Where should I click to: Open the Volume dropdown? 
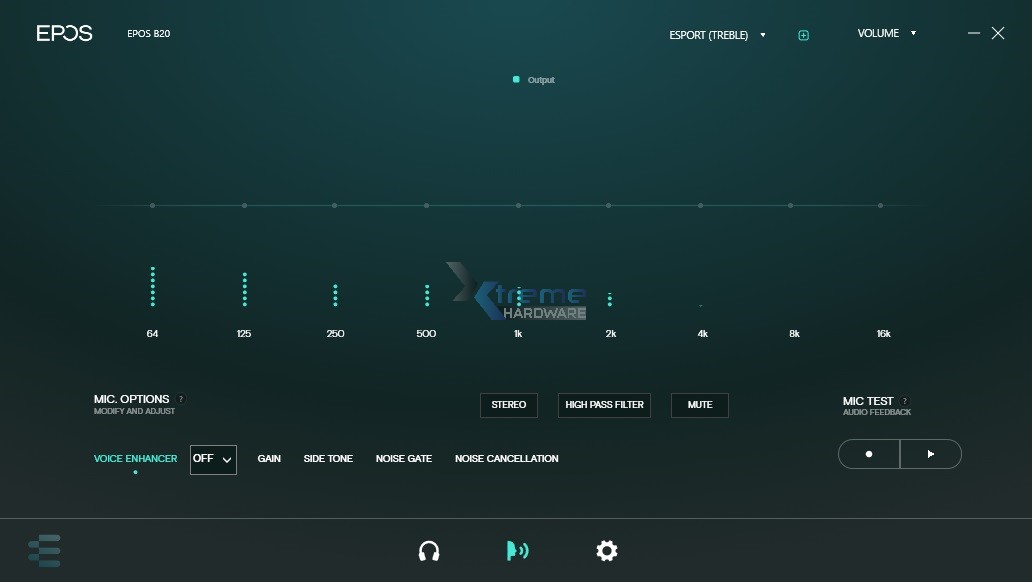click(x=885, y=33)
